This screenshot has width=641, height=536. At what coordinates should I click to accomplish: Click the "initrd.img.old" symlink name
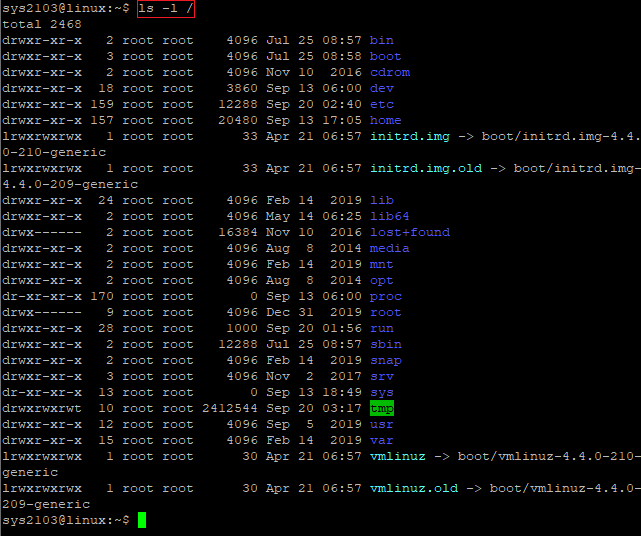(x=426, y=168)
